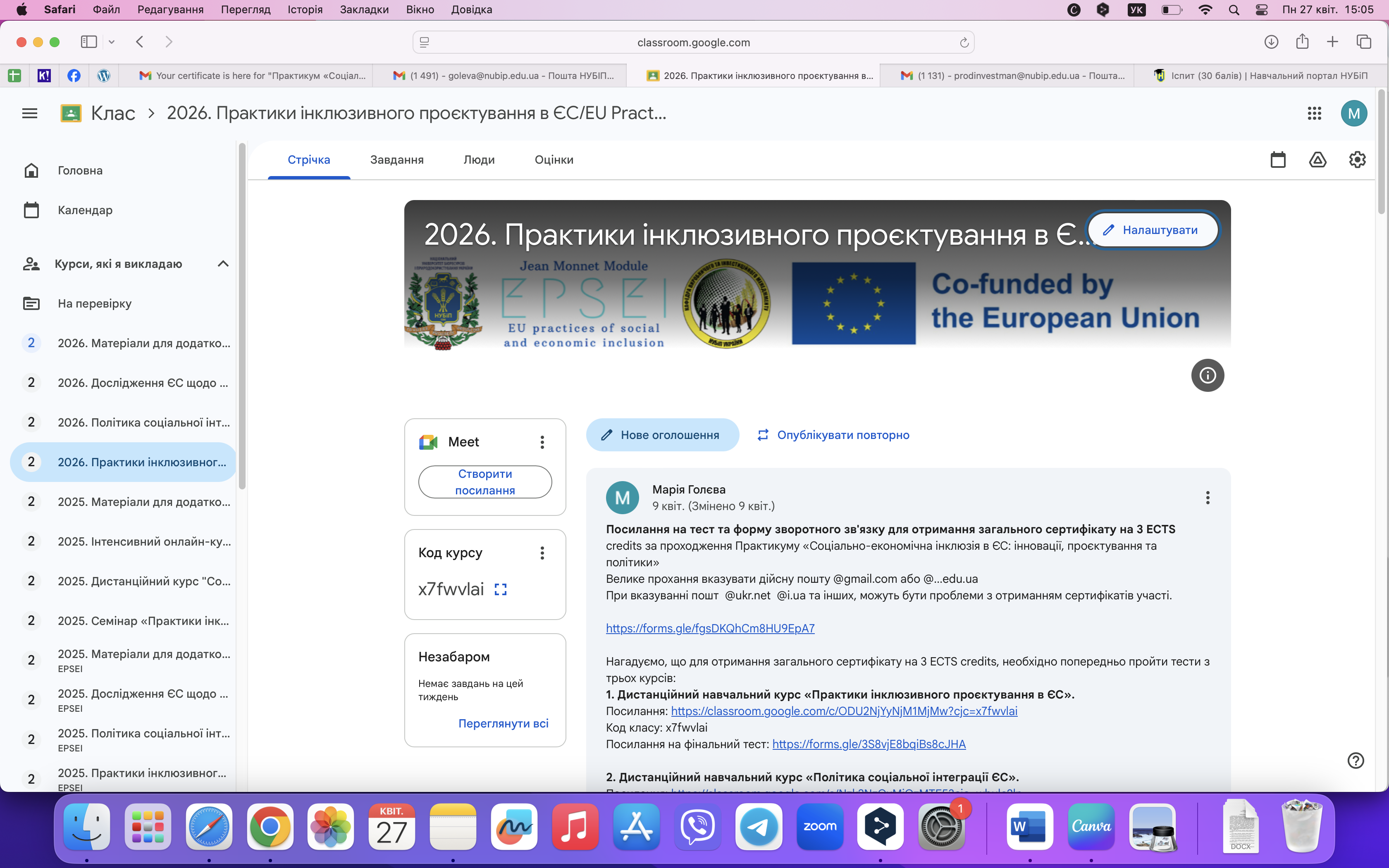1389x868 pixels.
Task: Open the announcement post options menu
Action: (x=1207, y=498)
